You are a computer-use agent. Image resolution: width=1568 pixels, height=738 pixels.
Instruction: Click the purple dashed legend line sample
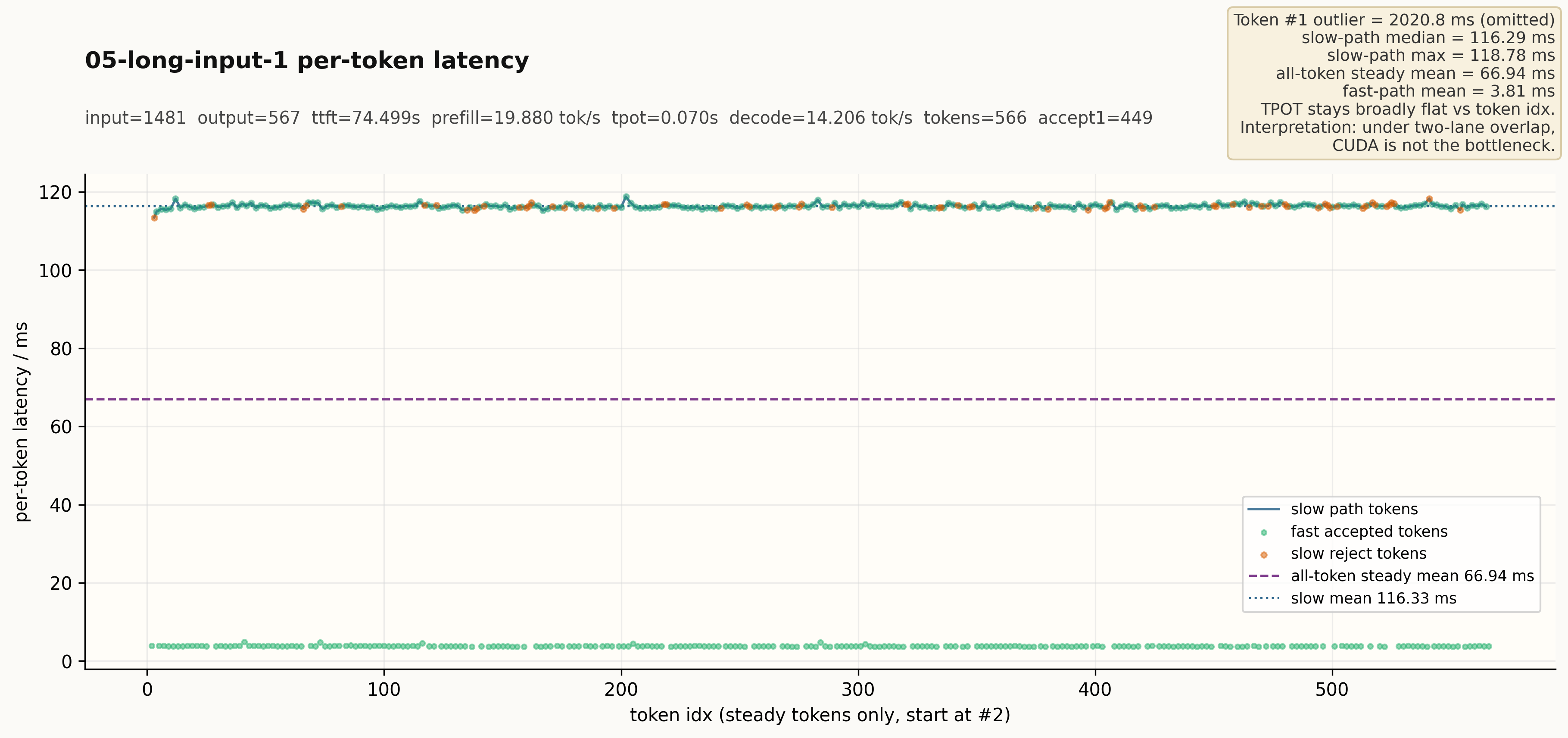point(1264,576)
